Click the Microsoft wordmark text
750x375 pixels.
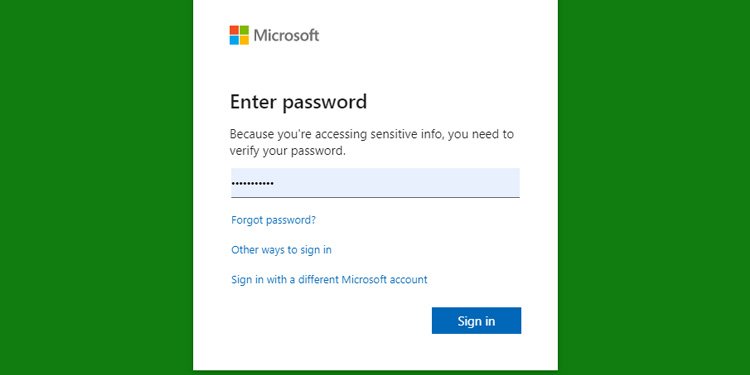[x=286, y=35]
